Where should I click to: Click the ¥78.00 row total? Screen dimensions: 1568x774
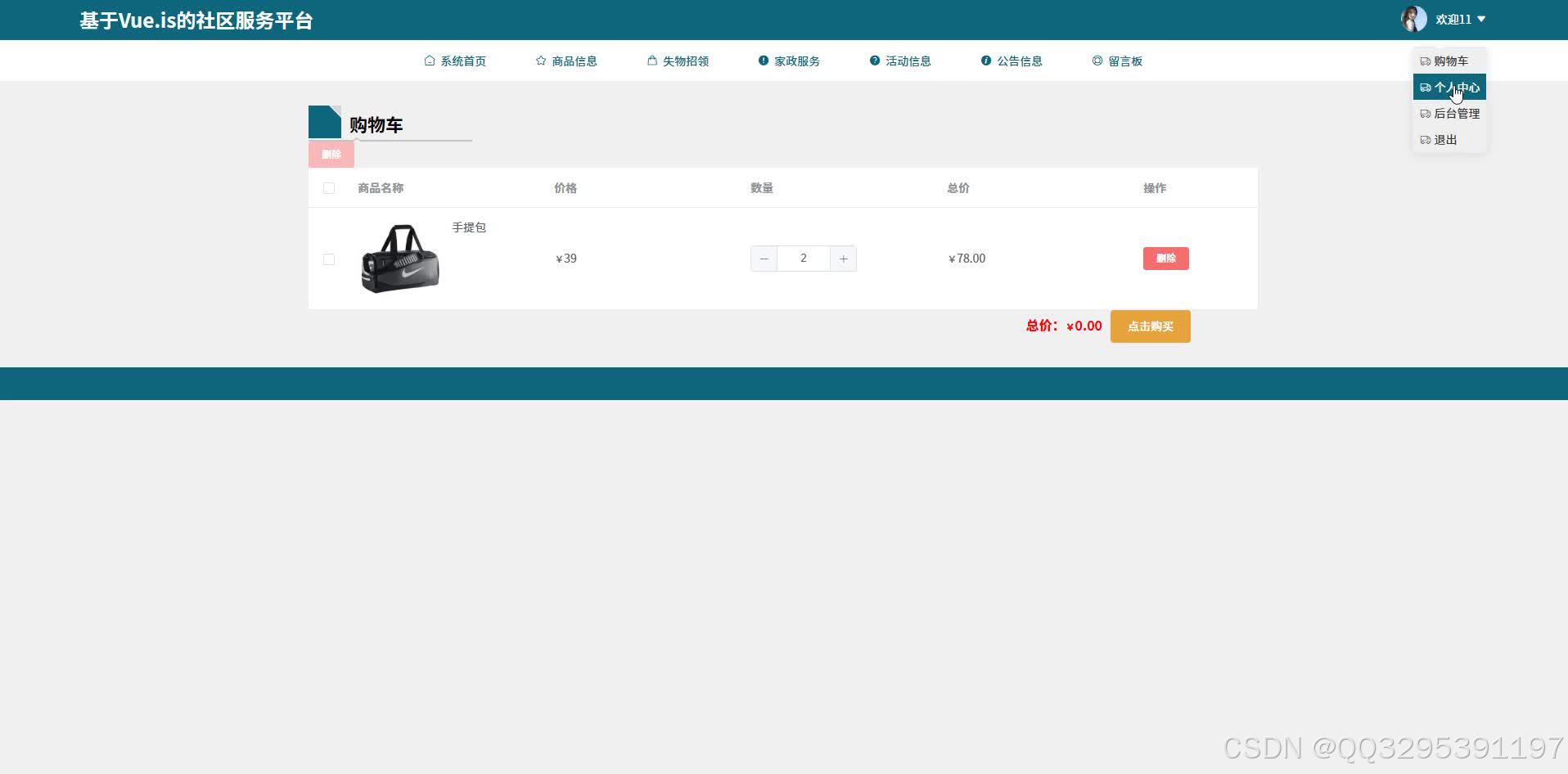pos(966,259)
